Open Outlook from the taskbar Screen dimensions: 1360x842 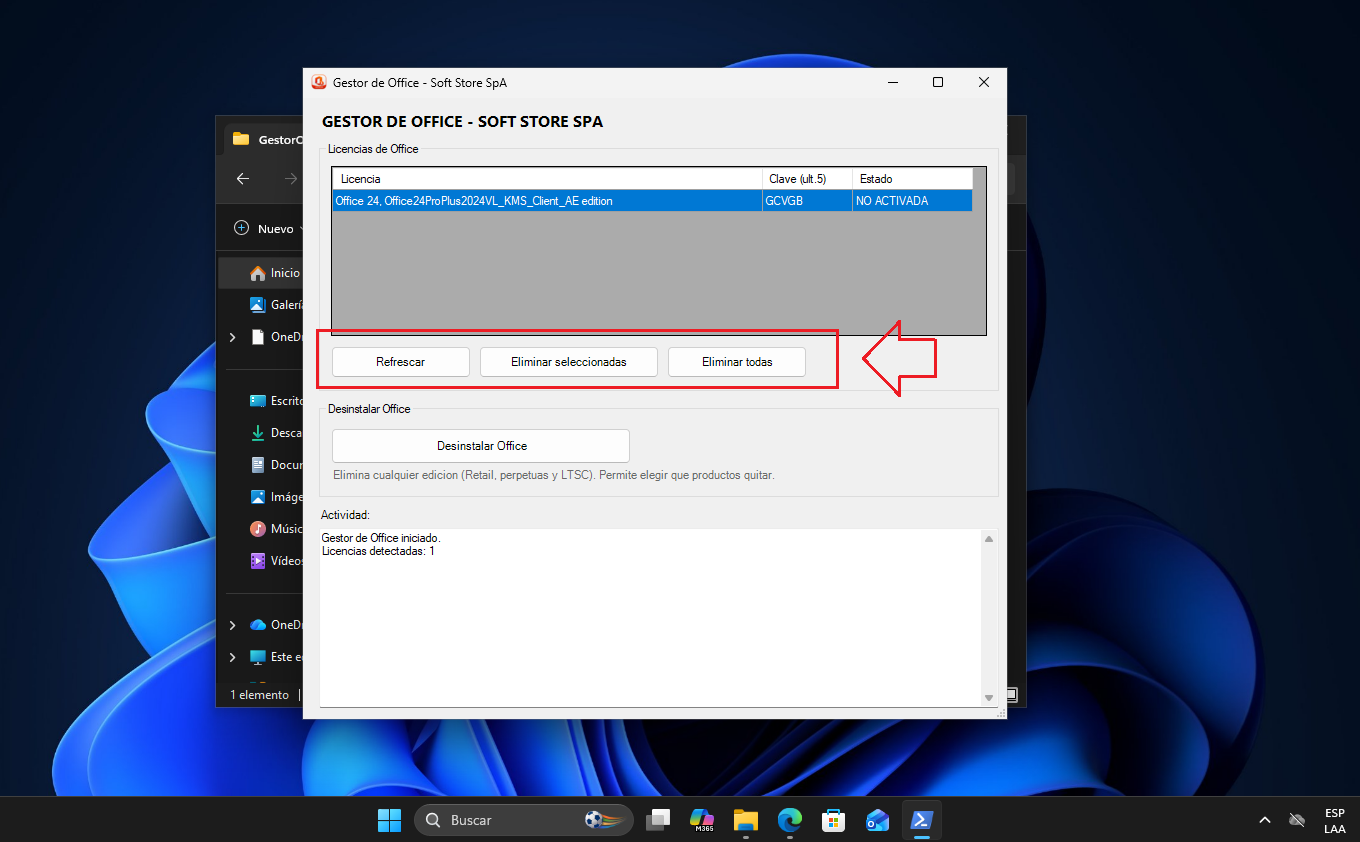878,820
